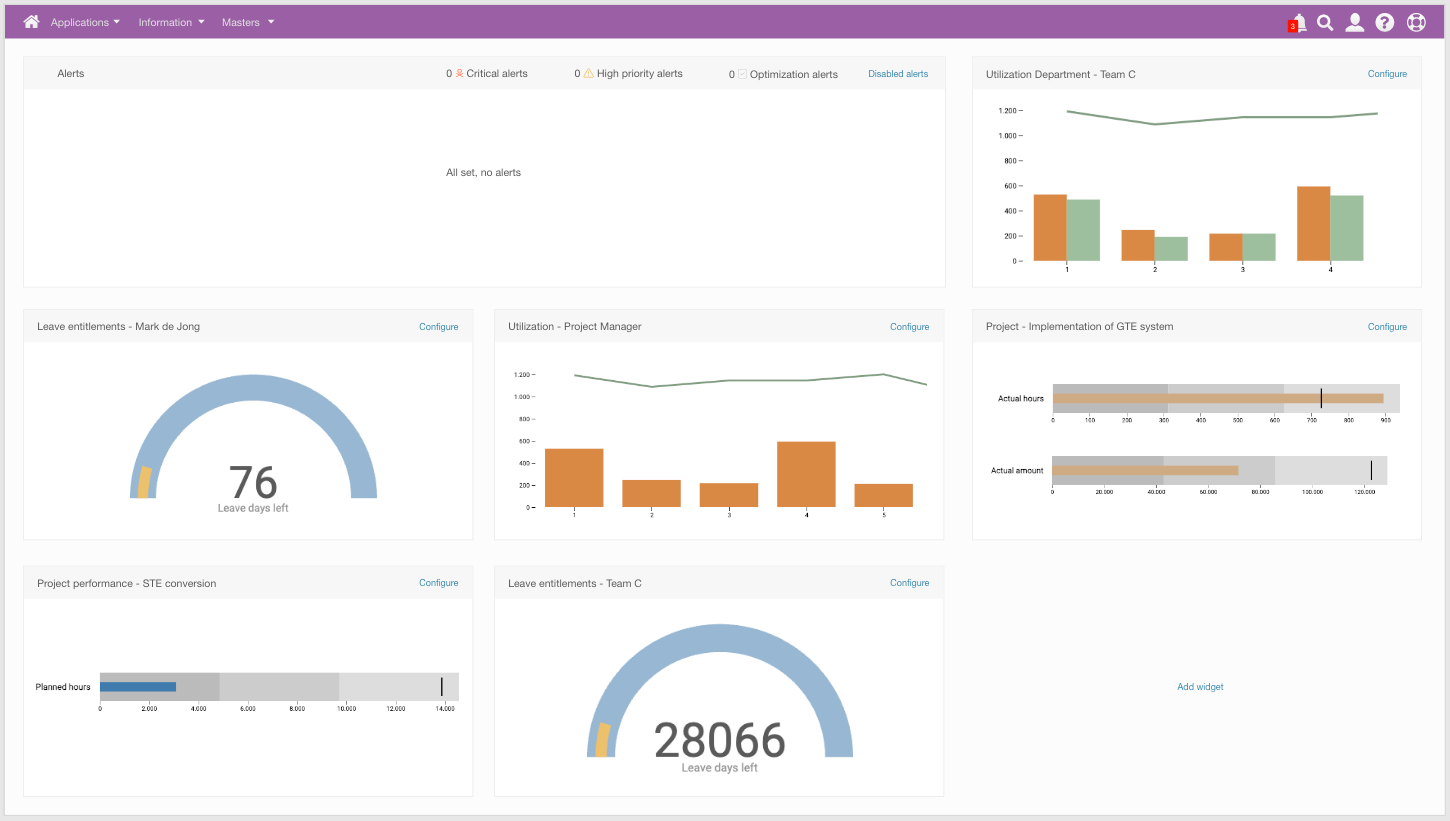Go to the Home icon
Image resolution: width=1450 pixels, height=821 pixels.
[x=31, y=22]
